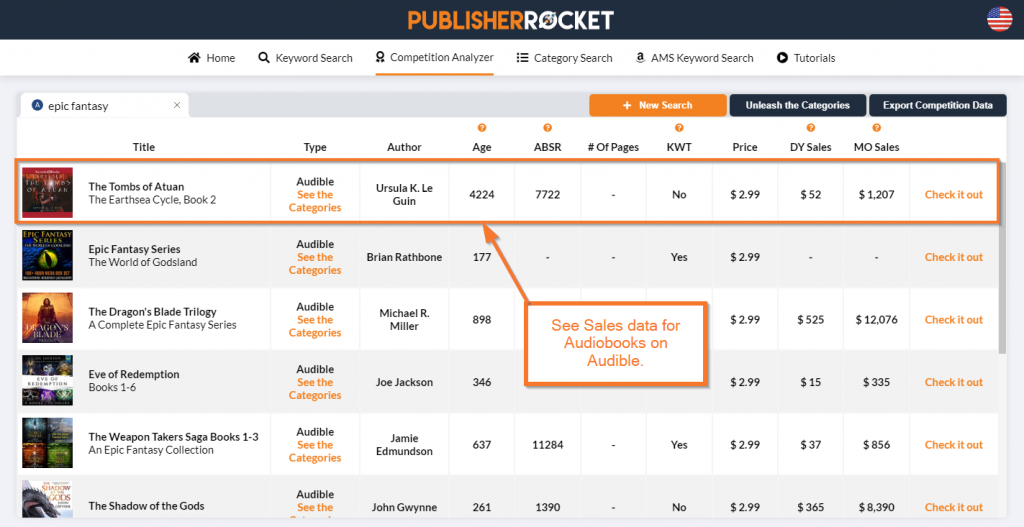Click the Competition Analyzer ribbon icon
The image size is (1024, 527).
pos(380,57)
